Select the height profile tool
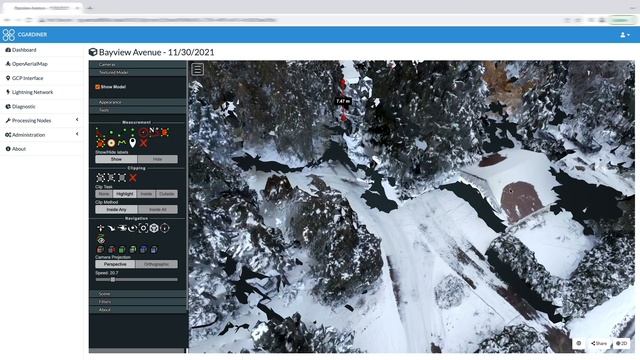This screenshot has width=640, height=360. [x=122, y=143]
